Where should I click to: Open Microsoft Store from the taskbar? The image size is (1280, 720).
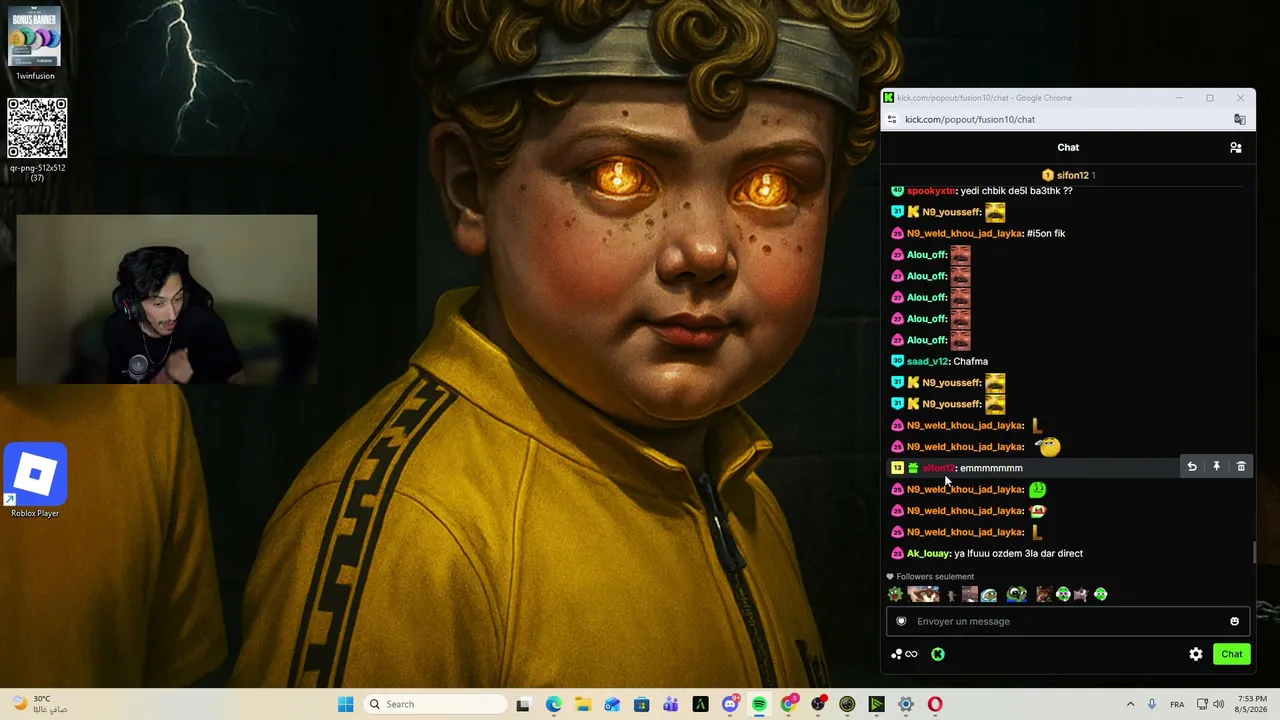tap(642, 704)
